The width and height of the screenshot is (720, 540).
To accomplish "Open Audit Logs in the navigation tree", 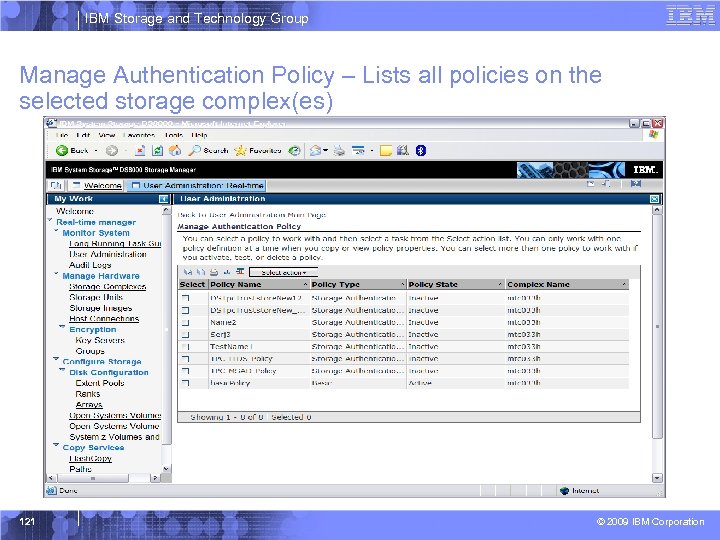I will (90, 265).
